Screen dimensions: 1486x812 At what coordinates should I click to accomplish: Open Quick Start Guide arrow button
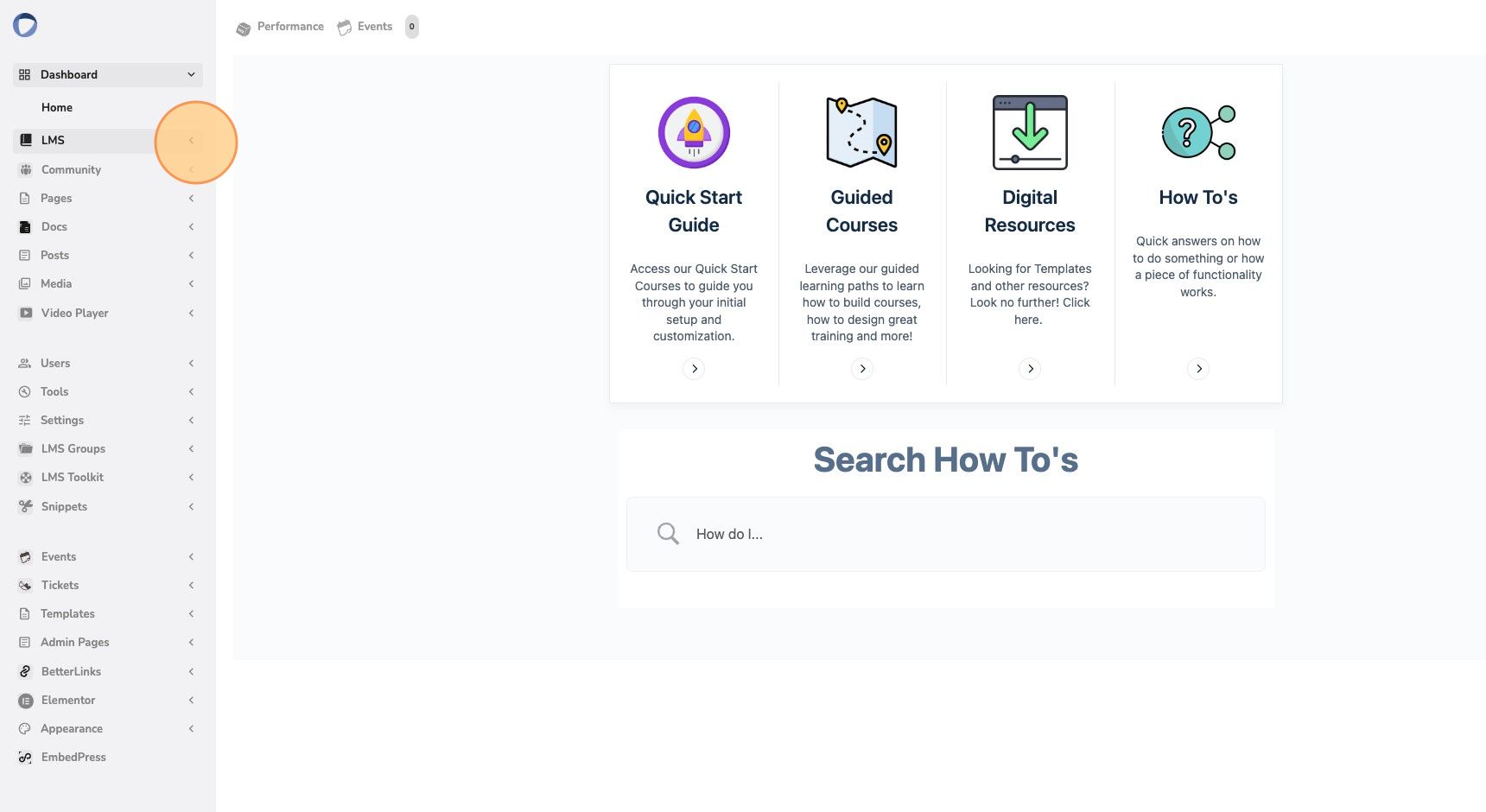pos(694,369)
